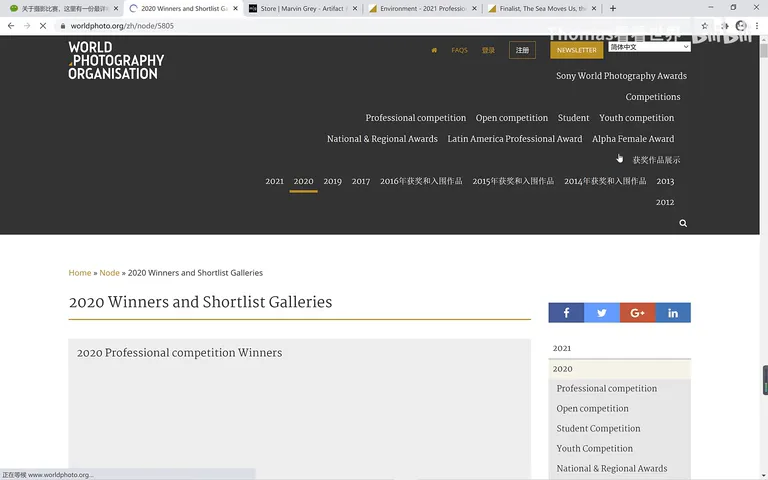Click Home breadcrumb link

point(80,273)
